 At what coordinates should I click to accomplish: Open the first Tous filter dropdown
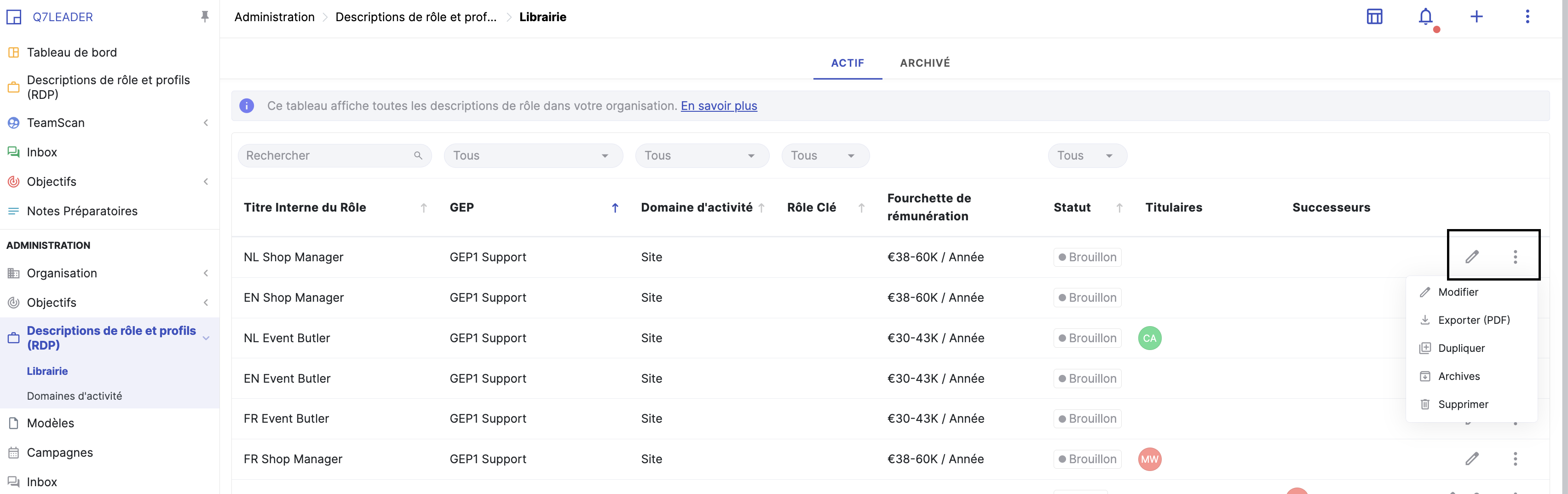coord(533,156)
